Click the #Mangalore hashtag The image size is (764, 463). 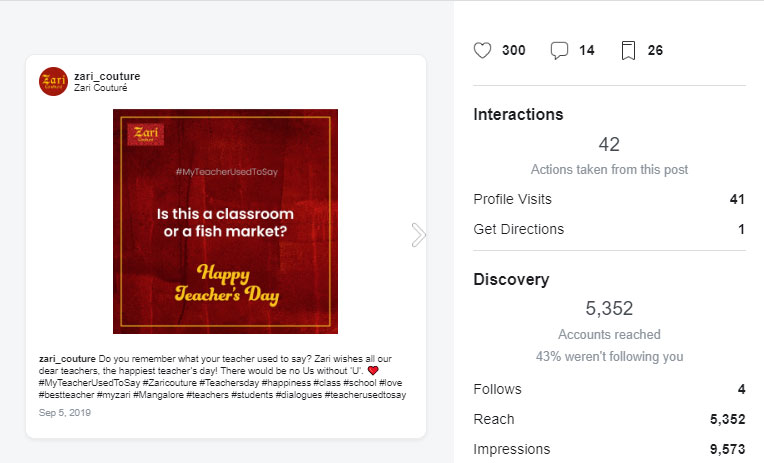pos(158,395)
